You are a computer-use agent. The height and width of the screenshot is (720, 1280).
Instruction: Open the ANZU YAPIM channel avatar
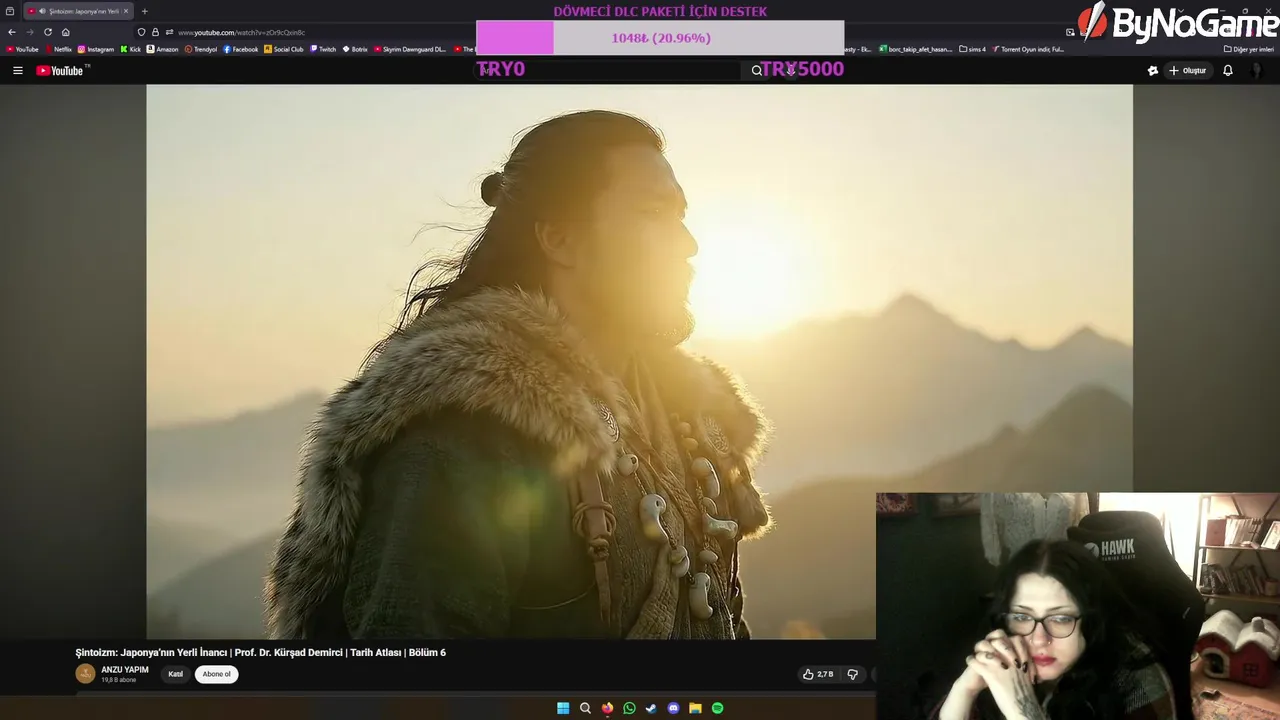(x=85, y=674)
